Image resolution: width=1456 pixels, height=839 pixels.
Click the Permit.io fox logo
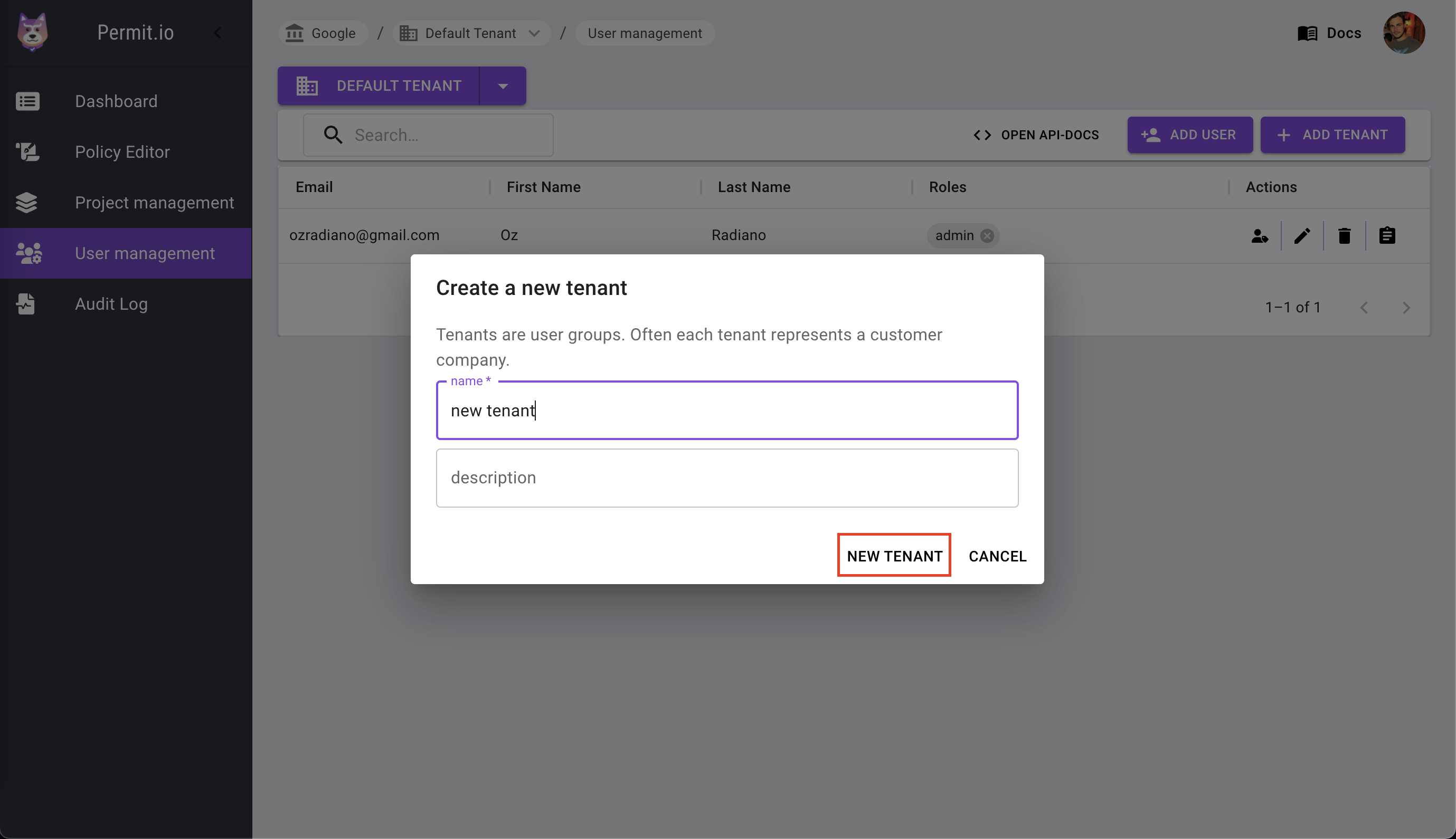[x=32, y=32]
